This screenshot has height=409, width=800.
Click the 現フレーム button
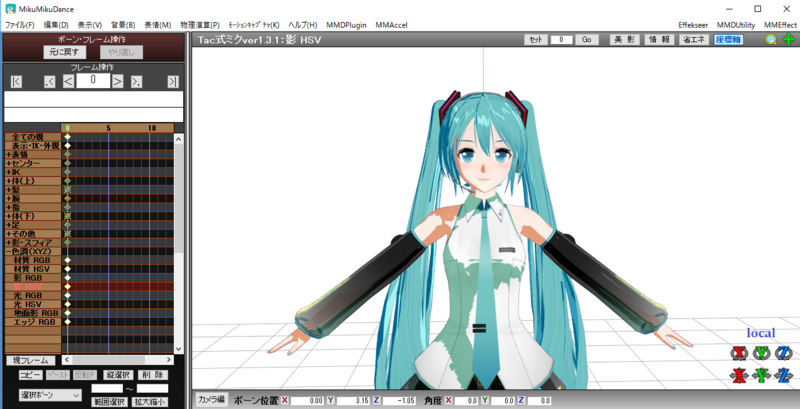31,361
